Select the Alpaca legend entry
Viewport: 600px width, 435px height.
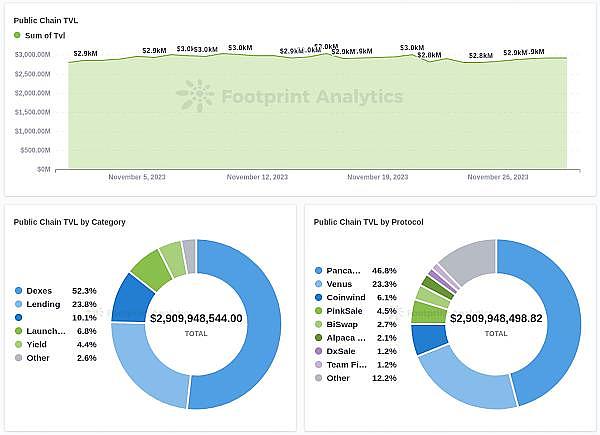(x=347, y=338)
